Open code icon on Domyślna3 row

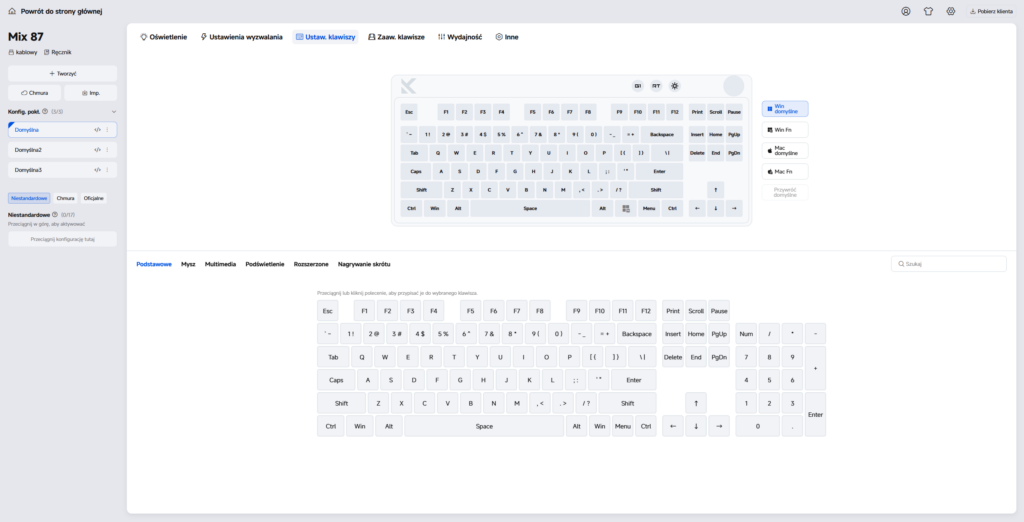pos(97,170)
